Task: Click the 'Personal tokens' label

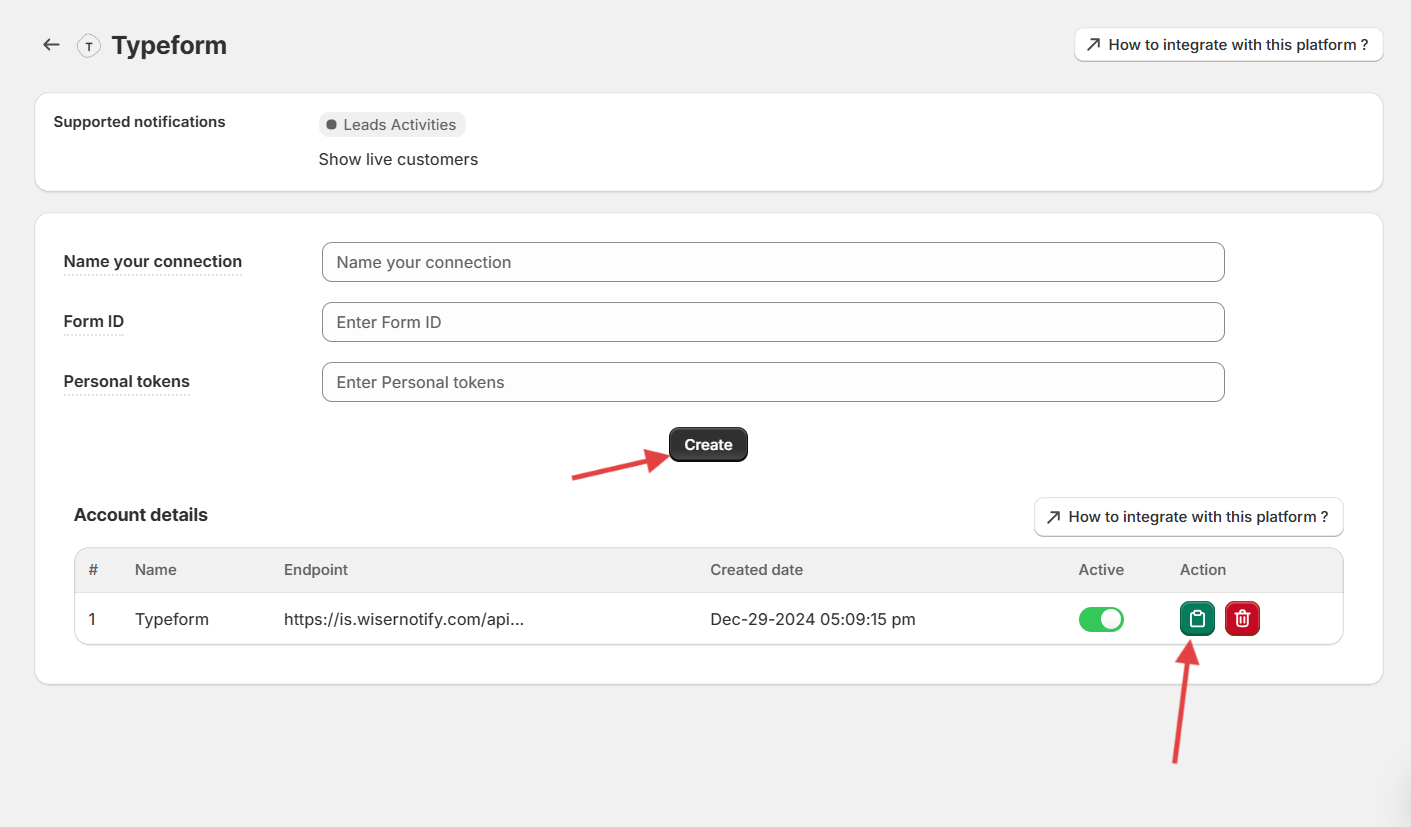Action: pyautogui.click(x=127, y=382)
